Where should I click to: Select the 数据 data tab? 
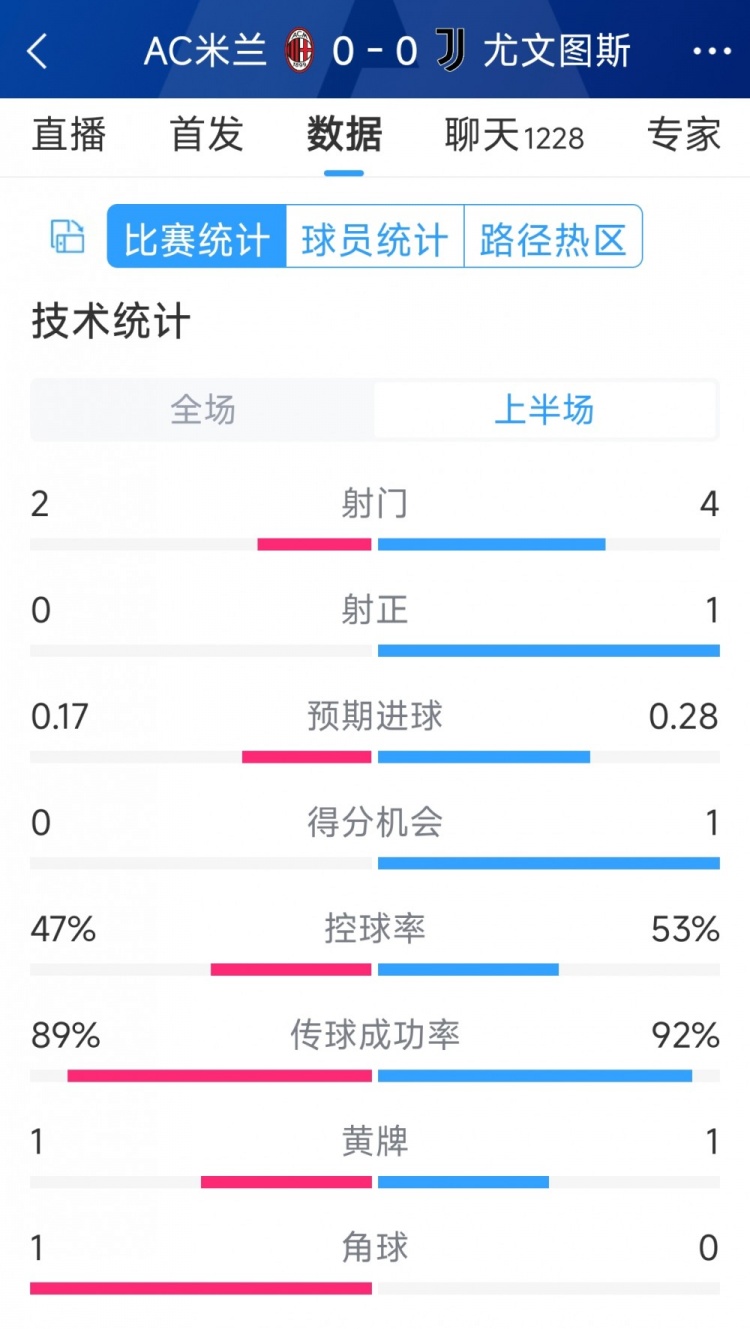pyautogui.click(x=343, y=136)
